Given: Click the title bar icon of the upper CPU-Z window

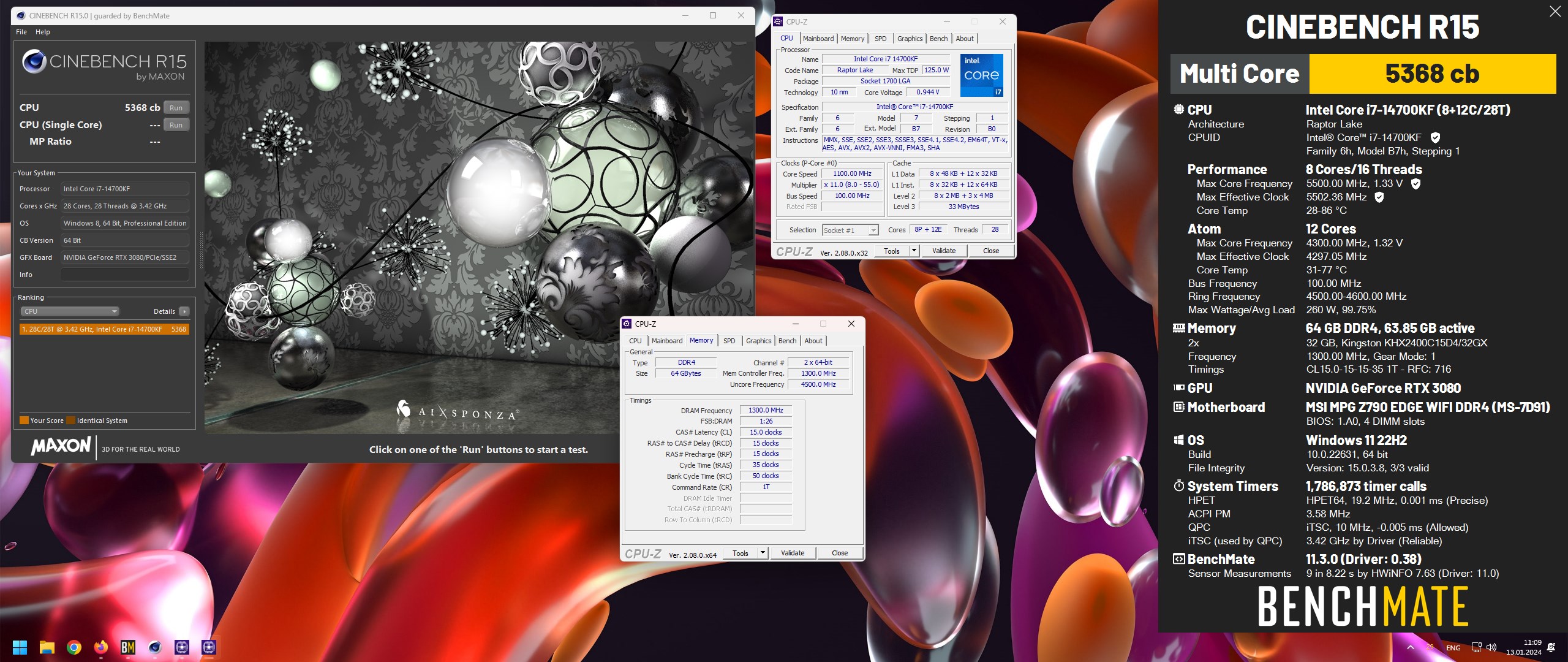Looking at the screenshot, I should [778, 21].
